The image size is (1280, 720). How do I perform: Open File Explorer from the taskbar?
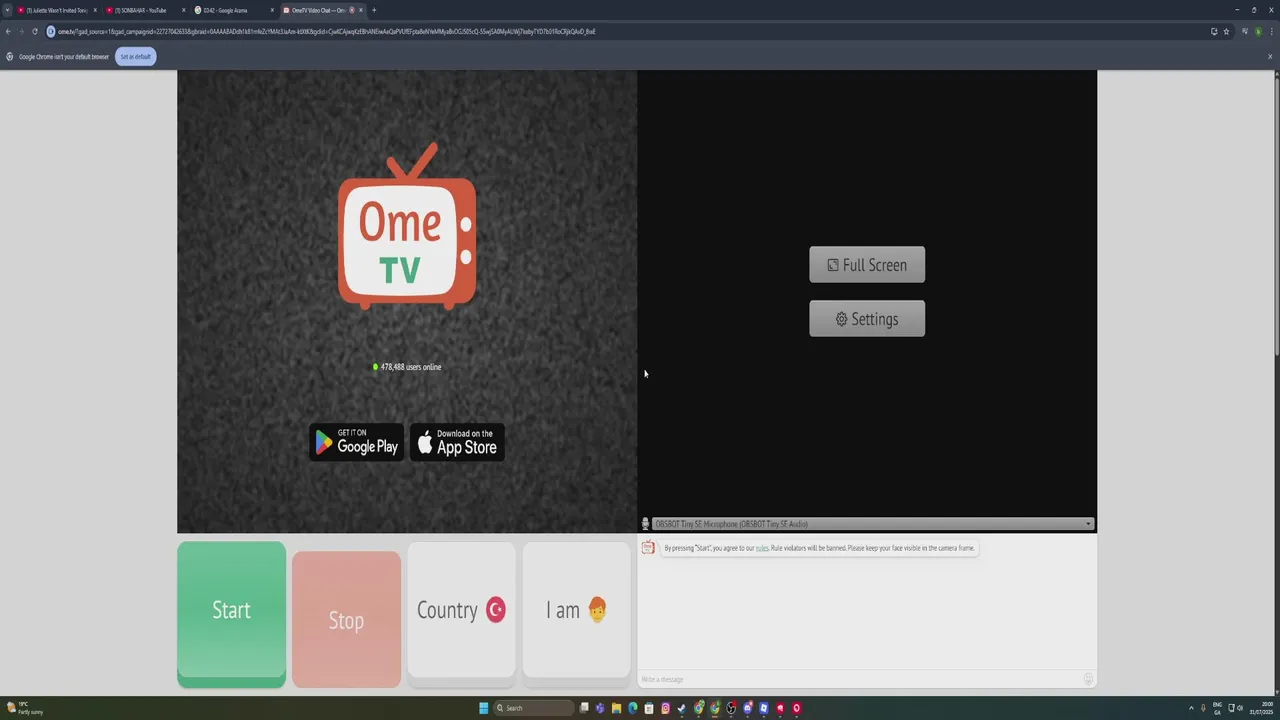point(616,708)
